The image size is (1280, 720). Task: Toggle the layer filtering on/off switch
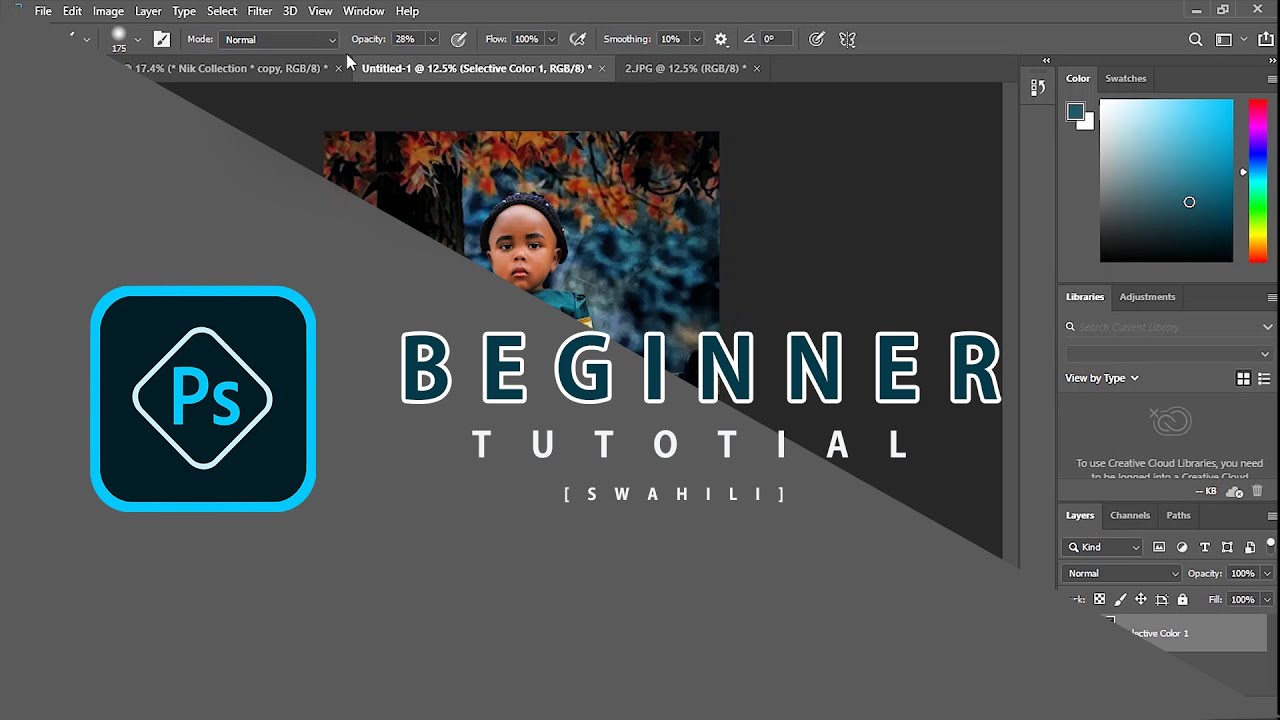pos(1271,545)
